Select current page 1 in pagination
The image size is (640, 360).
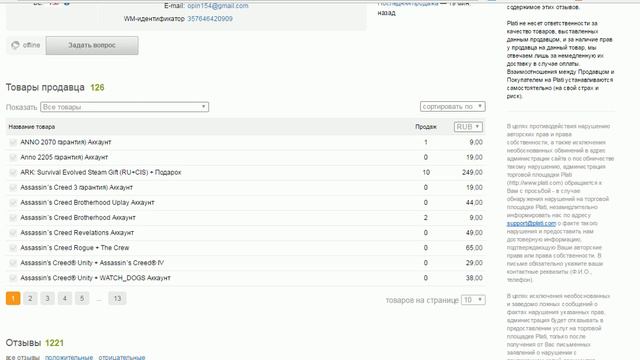13,298
